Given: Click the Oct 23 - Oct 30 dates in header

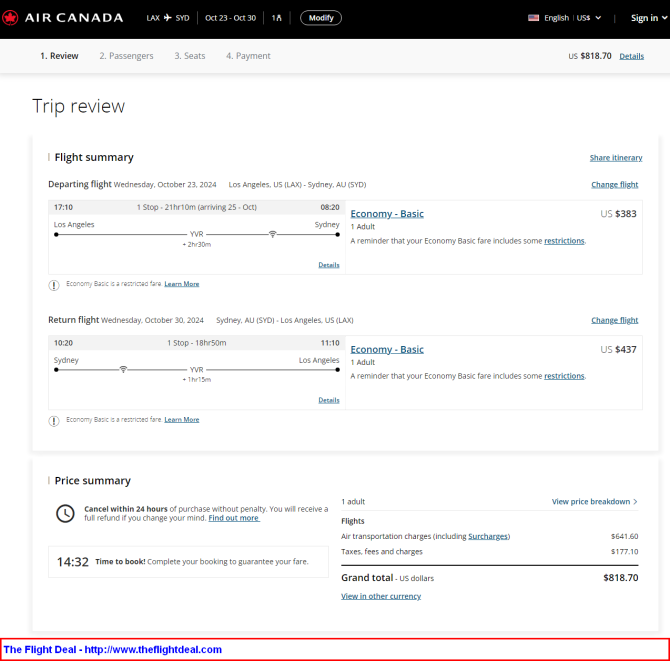Looking at the screenshot, I should [x=230, y=18].
